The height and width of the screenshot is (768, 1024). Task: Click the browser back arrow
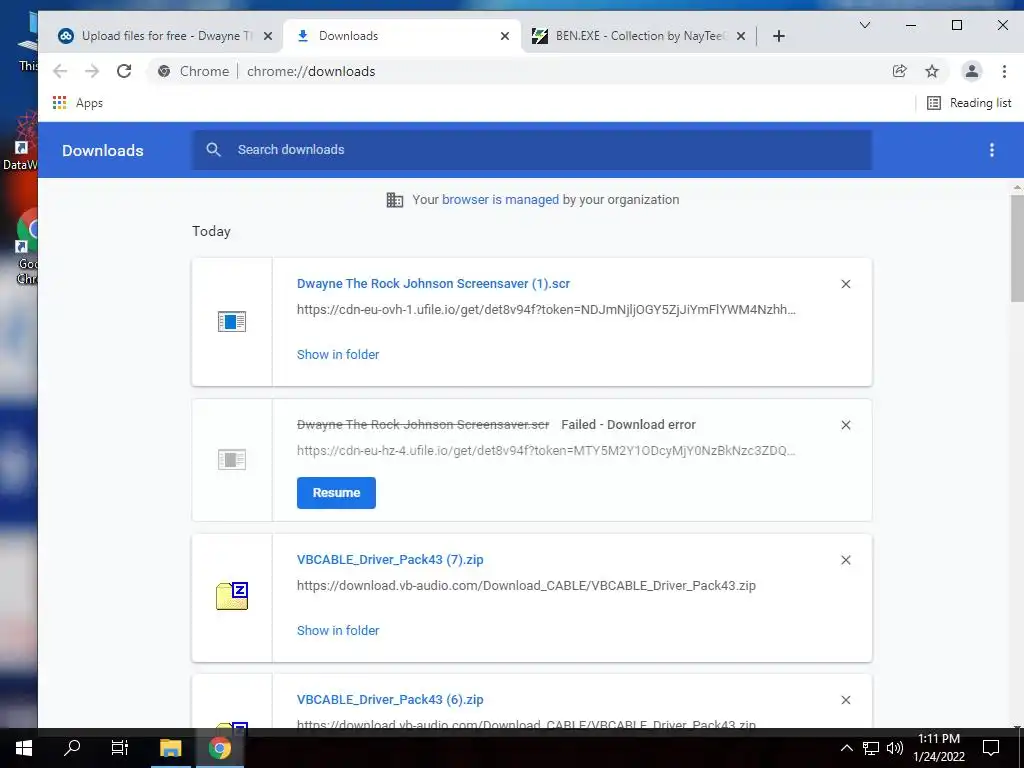point(60,71)
